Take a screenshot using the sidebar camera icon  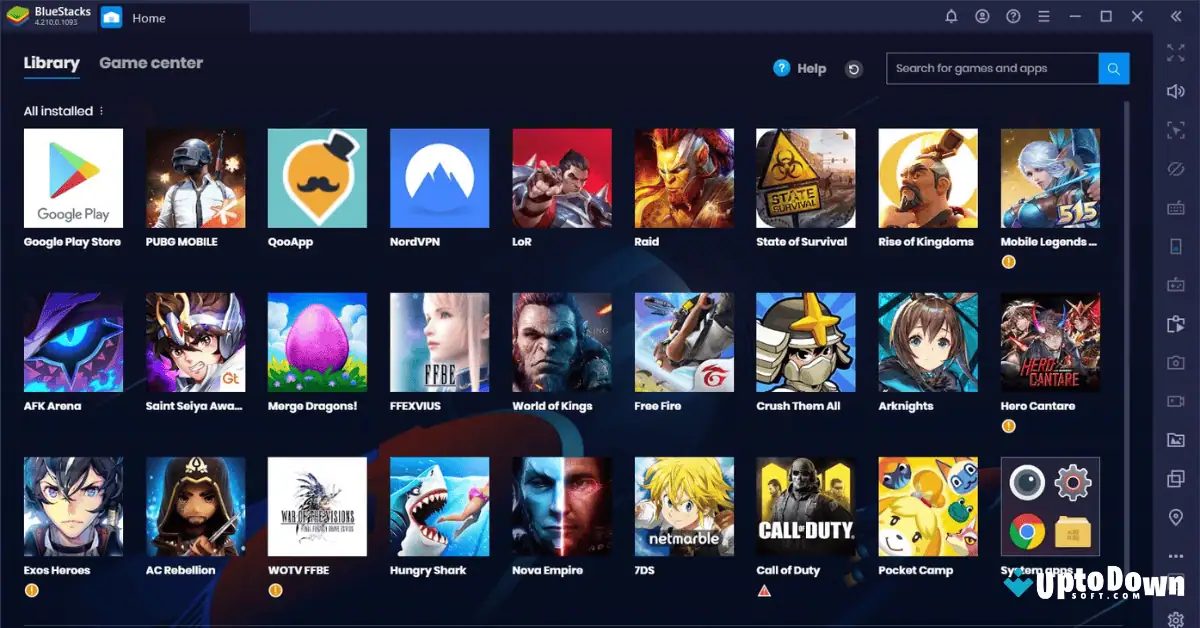(1176, 360)
